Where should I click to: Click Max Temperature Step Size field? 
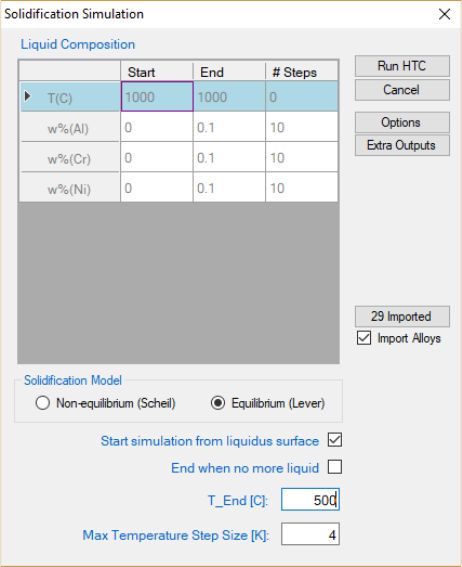pyautogui.click(x=310, y=534)
